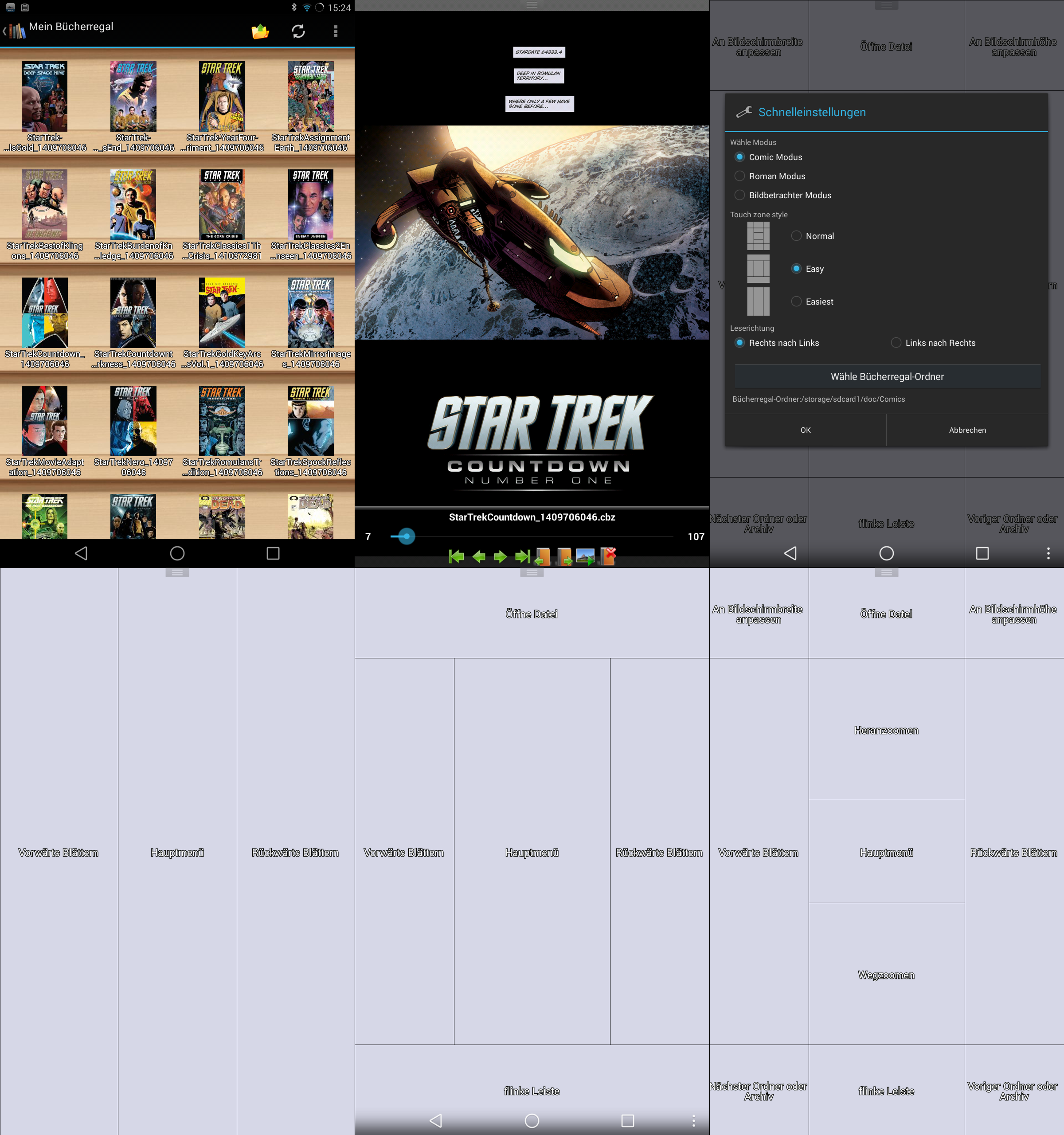Open the StarTrekAssignmentEarth comic
Viewport: 1064px width, 1135px height.
[x=310, y=96]
